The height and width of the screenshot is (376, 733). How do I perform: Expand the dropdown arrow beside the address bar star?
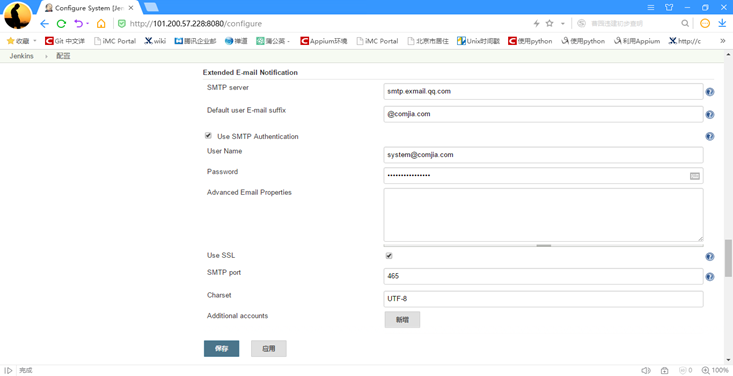[563, 23]
